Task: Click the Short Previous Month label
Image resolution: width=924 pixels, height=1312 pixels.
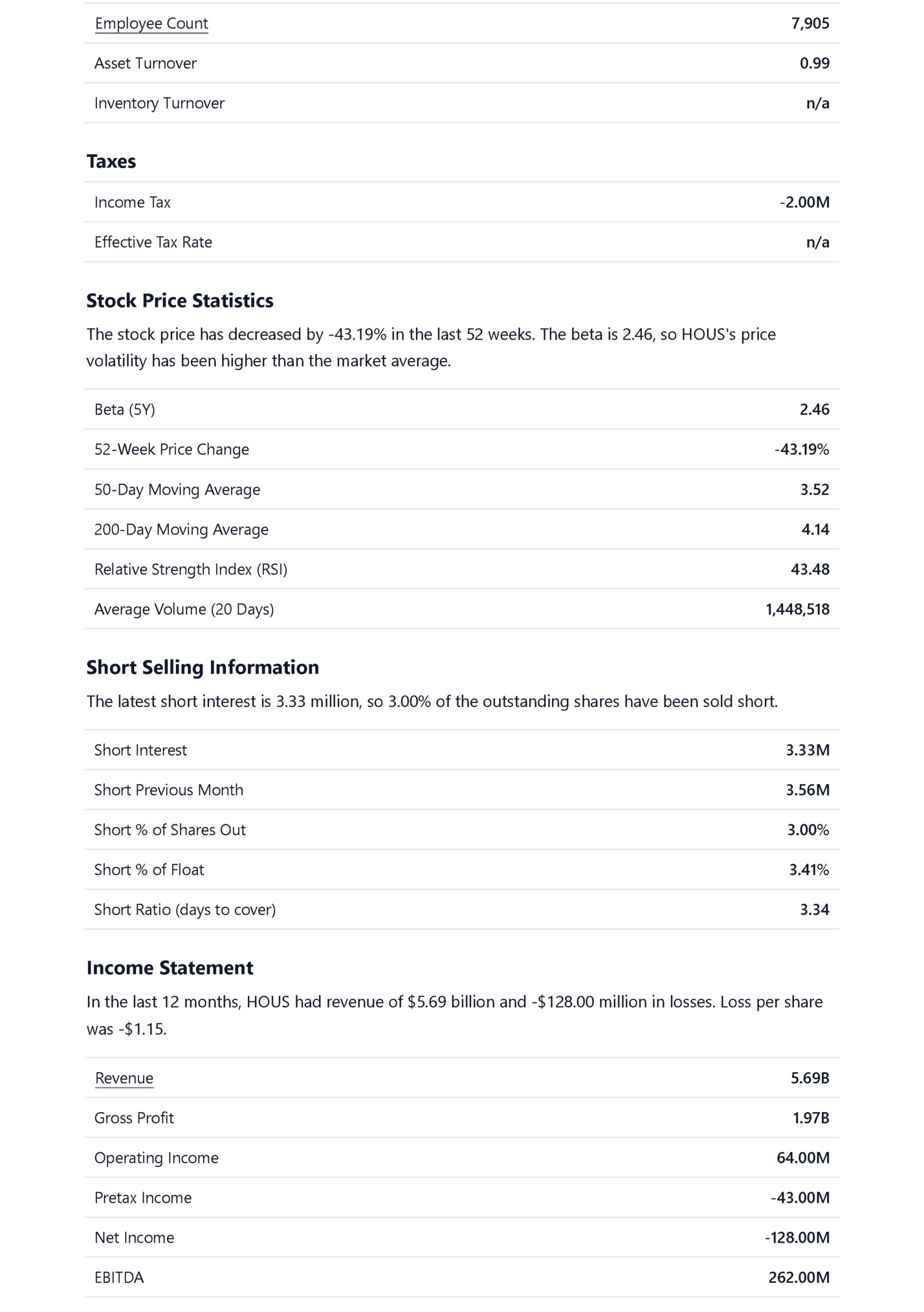Action: click(169, 790)
